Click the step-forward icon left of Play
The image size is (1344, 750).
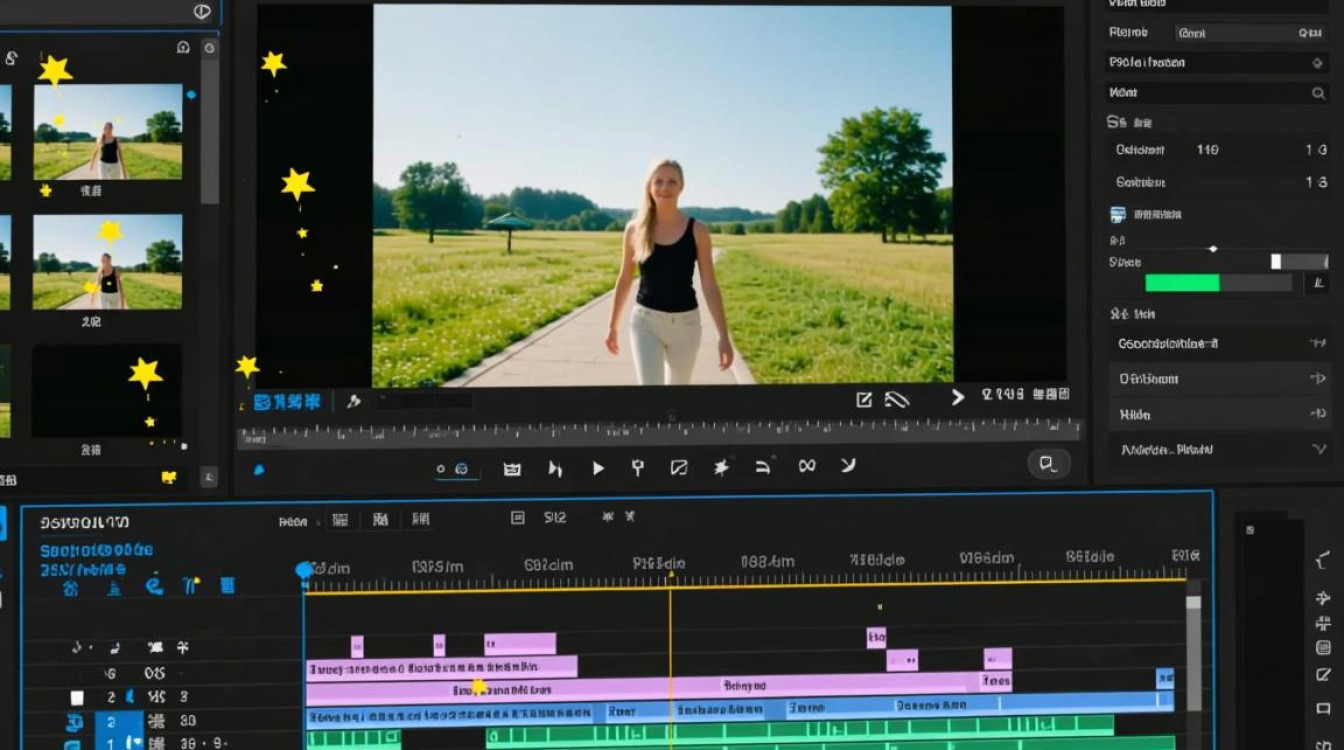pos(555,467)
